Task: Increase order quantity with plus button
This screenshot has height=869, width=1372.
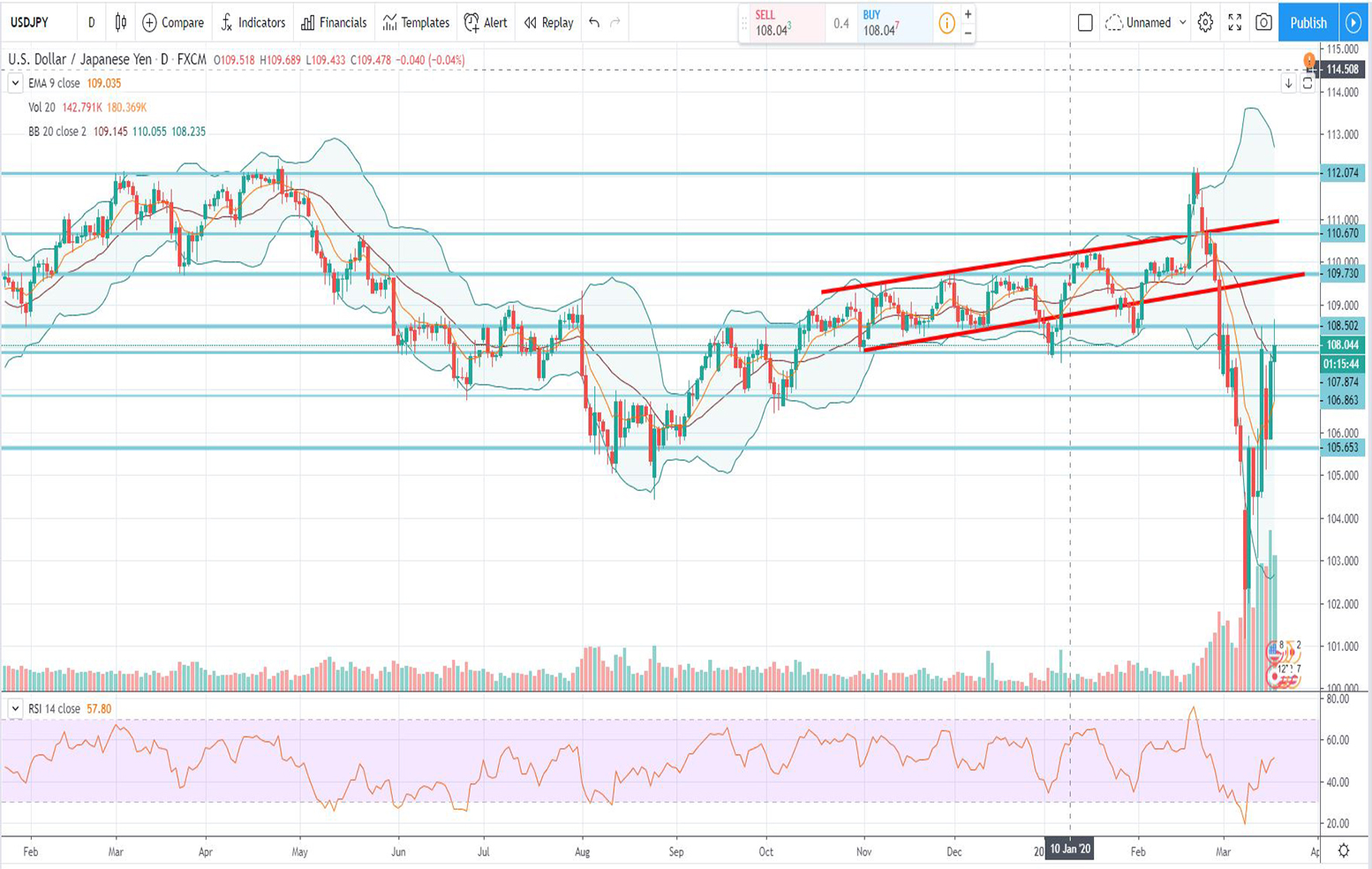Action: pyautogui.click(x=968, y=14)
